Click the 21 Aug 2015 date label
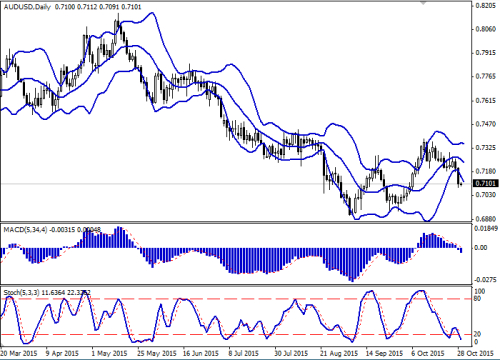The image size is (500, 360). (x=339, y=353)
